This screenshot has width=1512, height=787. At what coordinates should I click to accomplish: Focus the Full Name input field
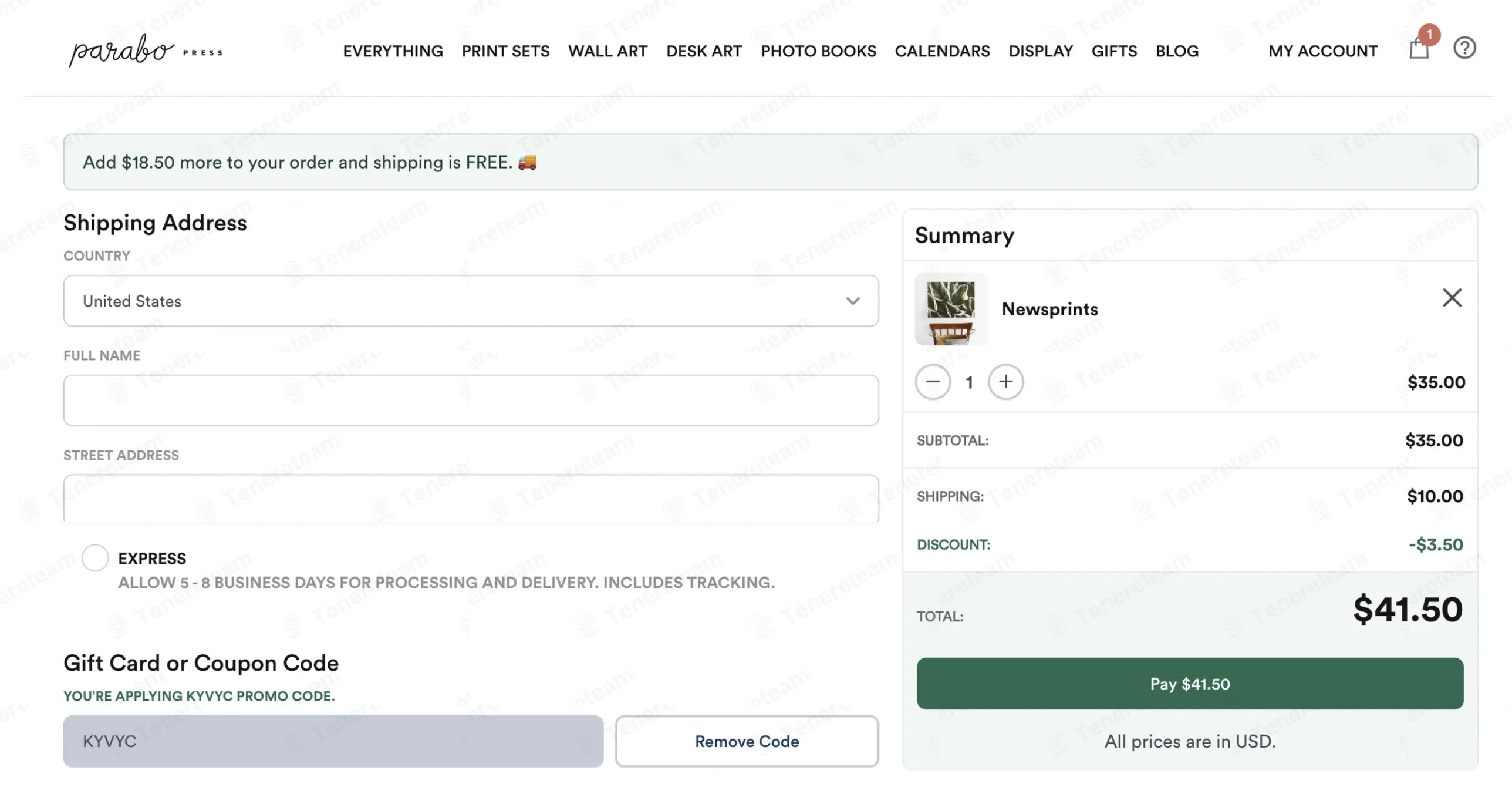click(471, 401)
